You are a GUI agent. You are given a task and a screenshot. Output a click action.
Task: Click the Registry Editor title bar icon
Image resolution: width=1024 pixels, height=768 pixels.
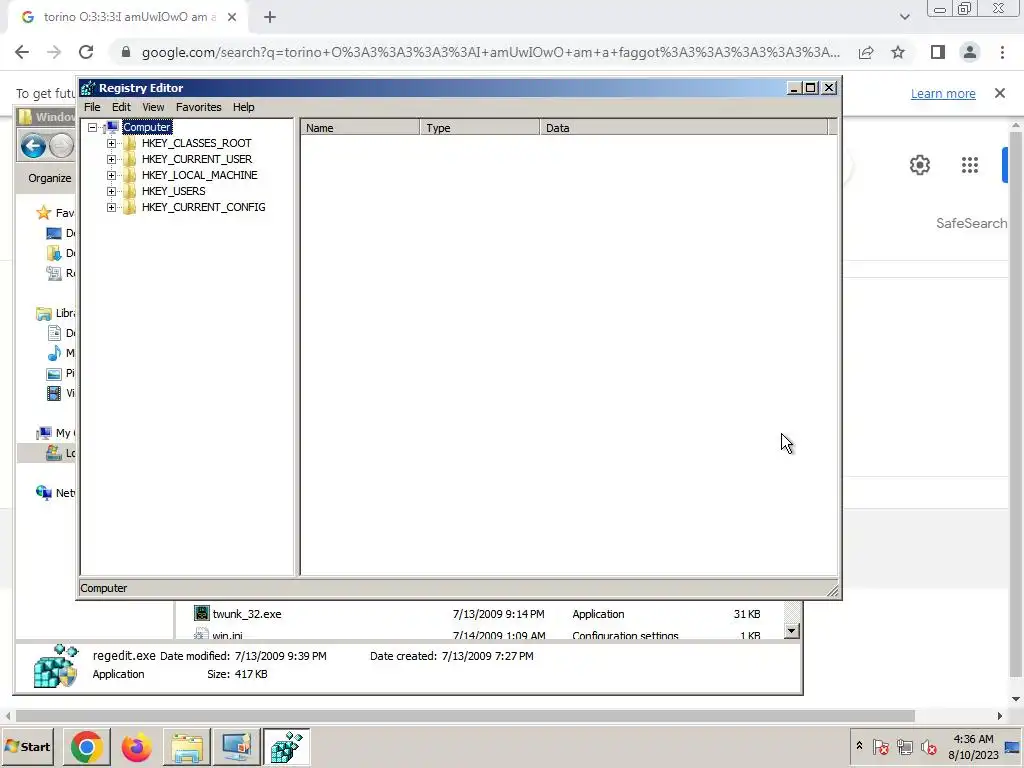coord(88,88)
